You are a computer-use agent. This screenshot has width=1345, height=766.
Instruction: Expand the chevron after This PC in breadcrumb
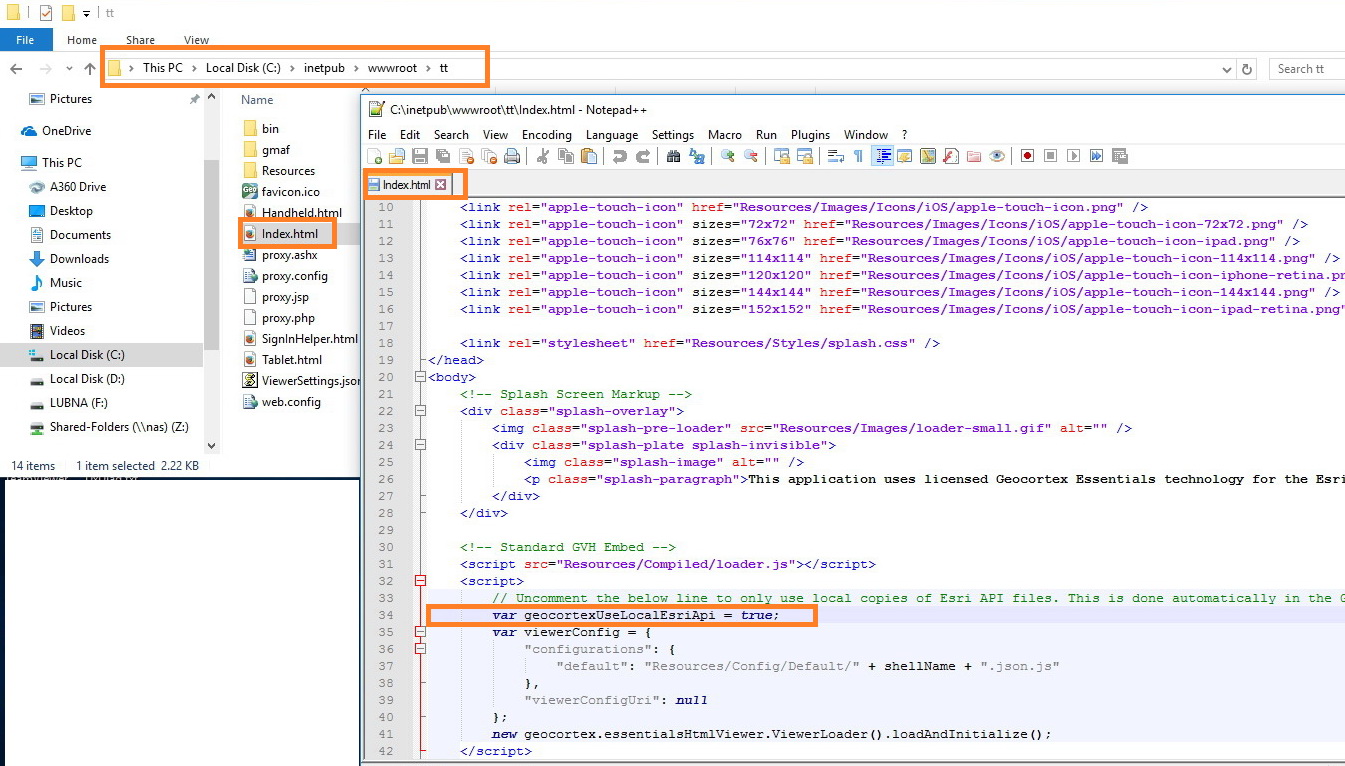pos(195,68)
